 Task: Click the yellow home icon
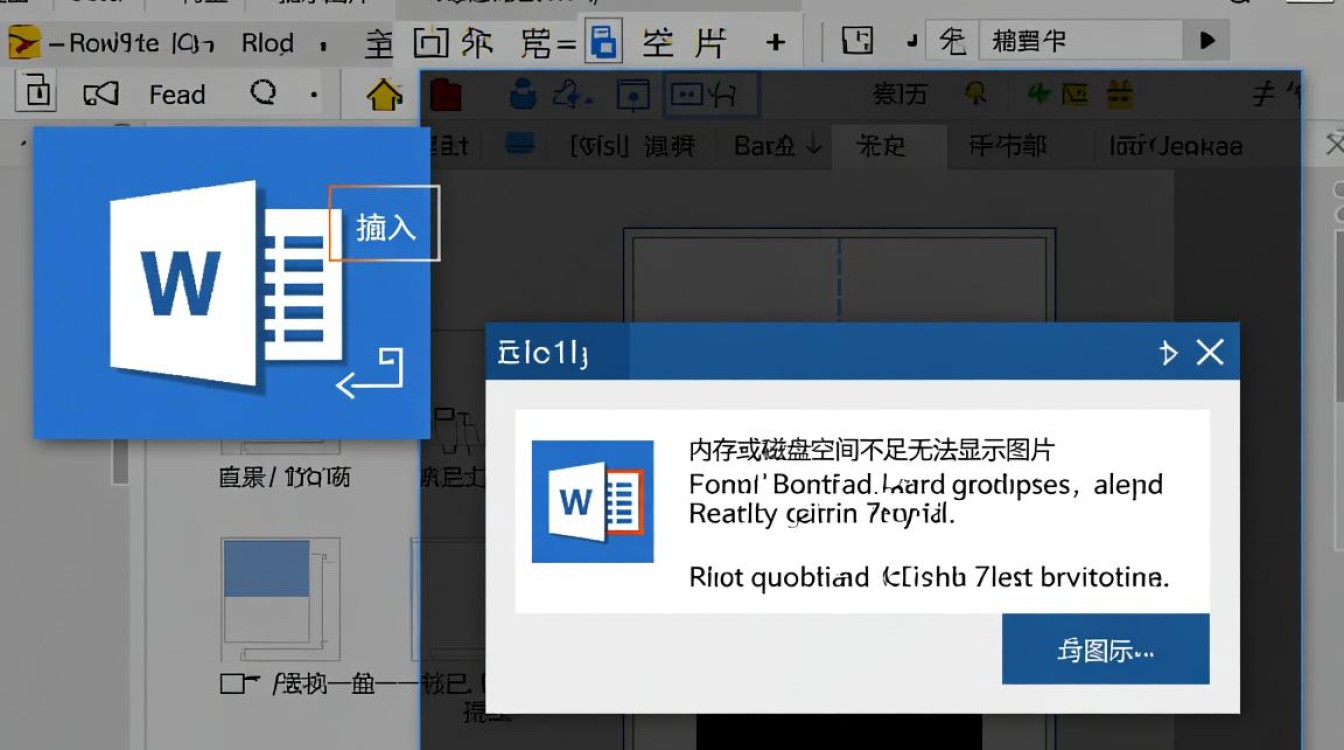click(384, 95)
